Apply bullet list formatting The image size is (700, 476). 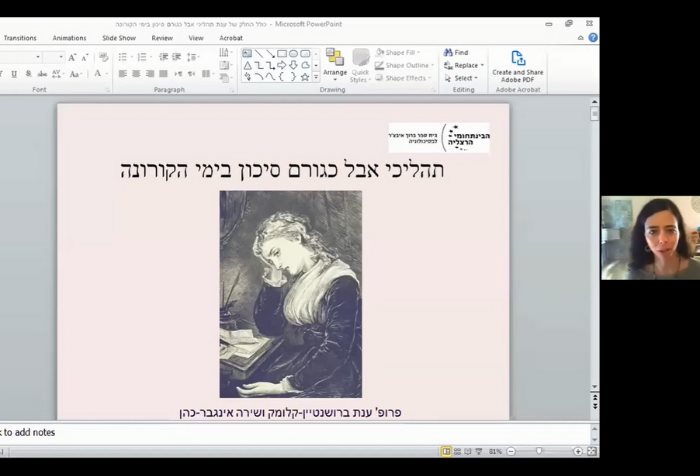125,57
